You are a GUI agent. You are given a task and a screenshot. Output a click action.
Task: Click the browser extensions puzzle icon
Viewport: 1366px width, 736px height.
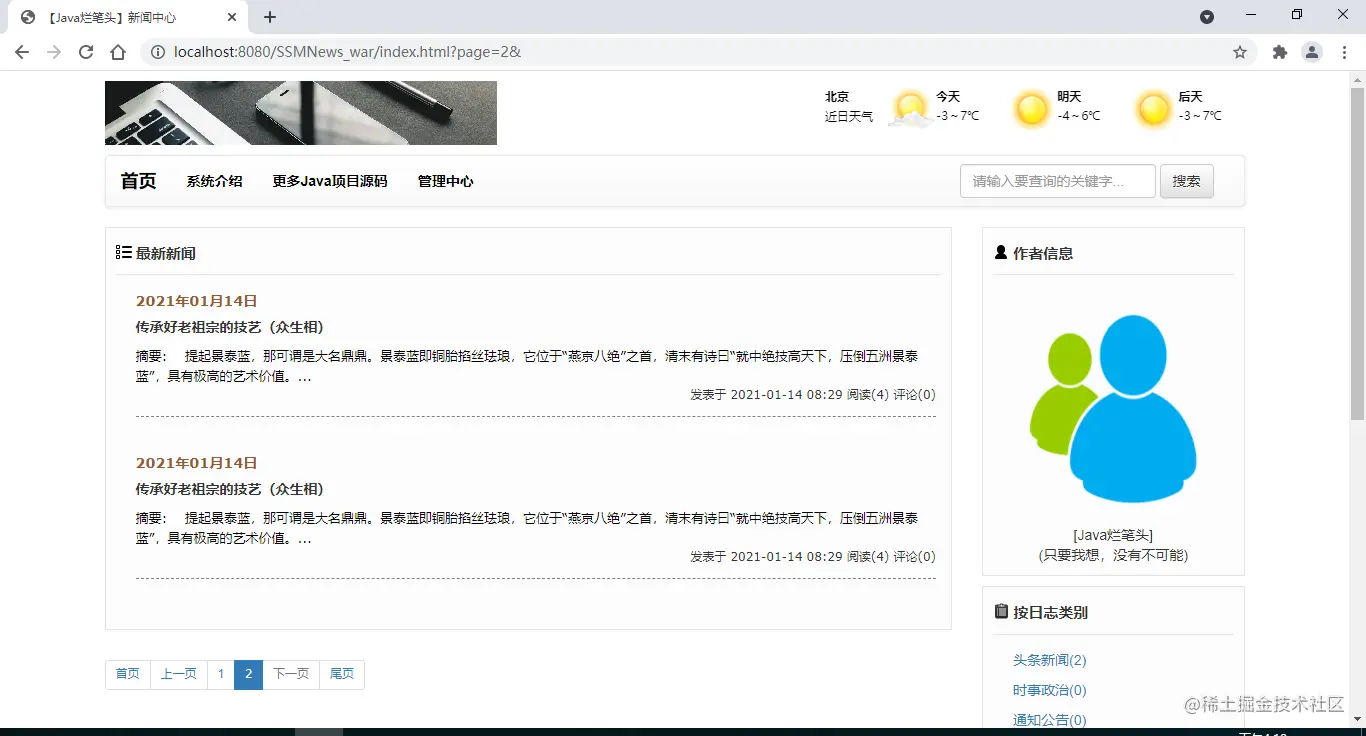coord(1280,51)
